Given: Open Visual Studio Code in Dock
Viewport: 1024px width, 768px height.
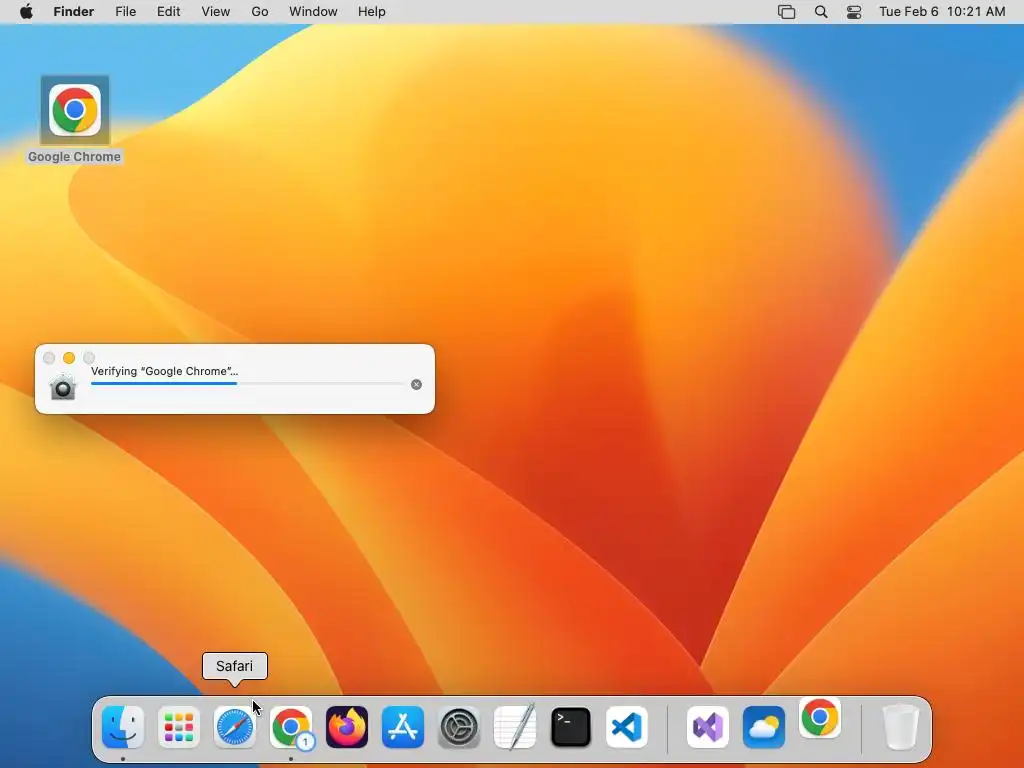Looking at the screenshot, I should coord(627,727).
